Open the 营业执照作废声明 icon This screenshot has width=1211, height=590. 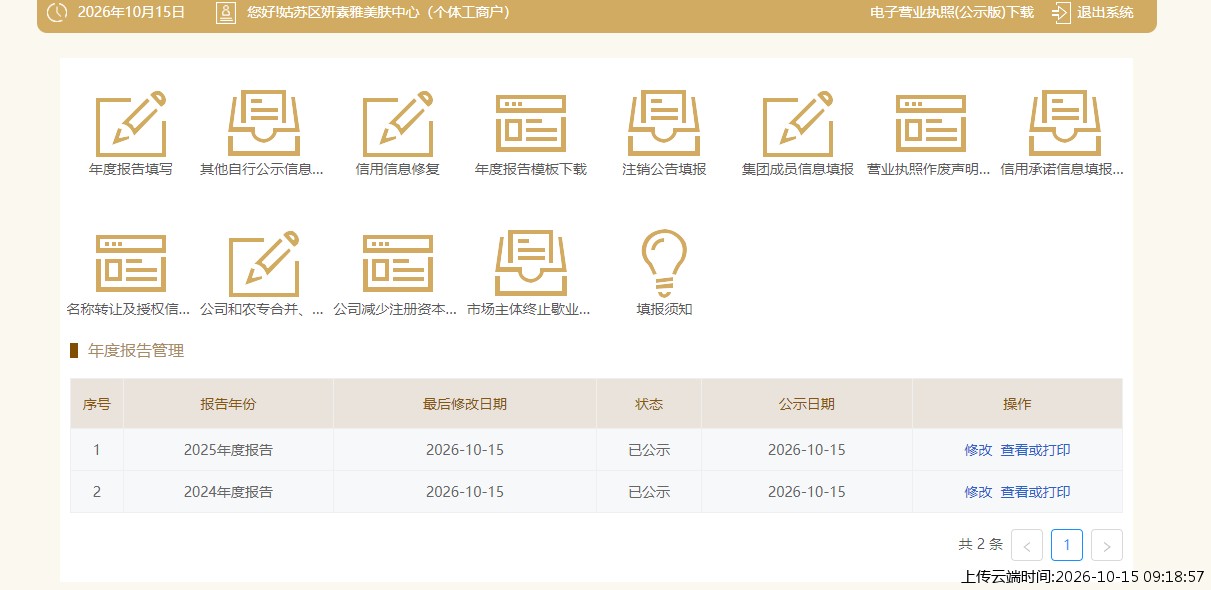(x=931, y=124)
